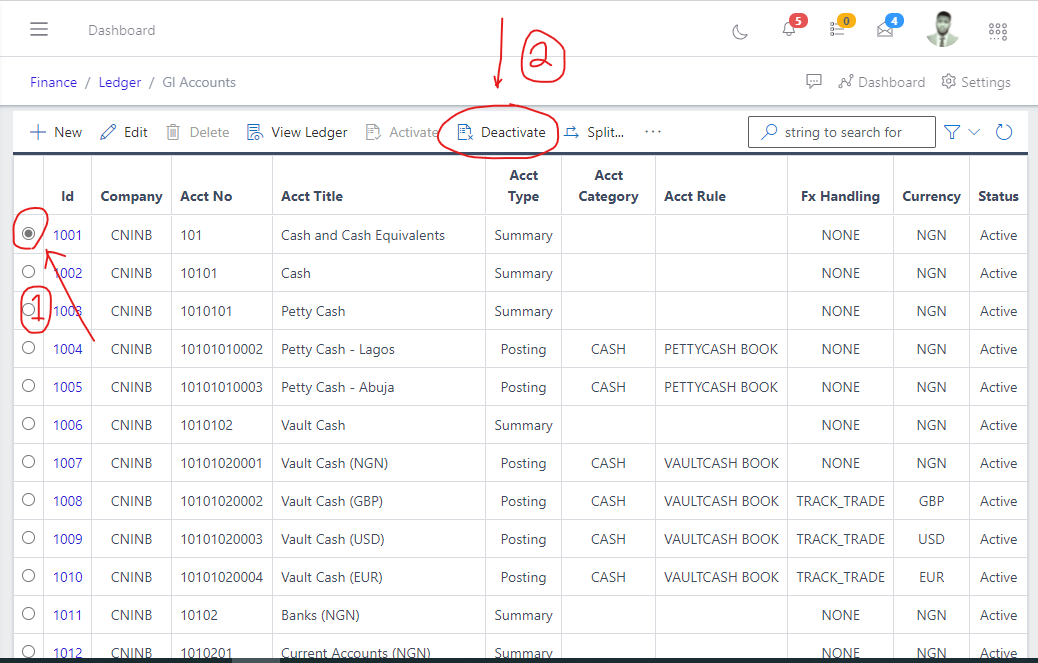Open the New account creation form
Screen dimensions: 1038x663
tap(56, 131)
